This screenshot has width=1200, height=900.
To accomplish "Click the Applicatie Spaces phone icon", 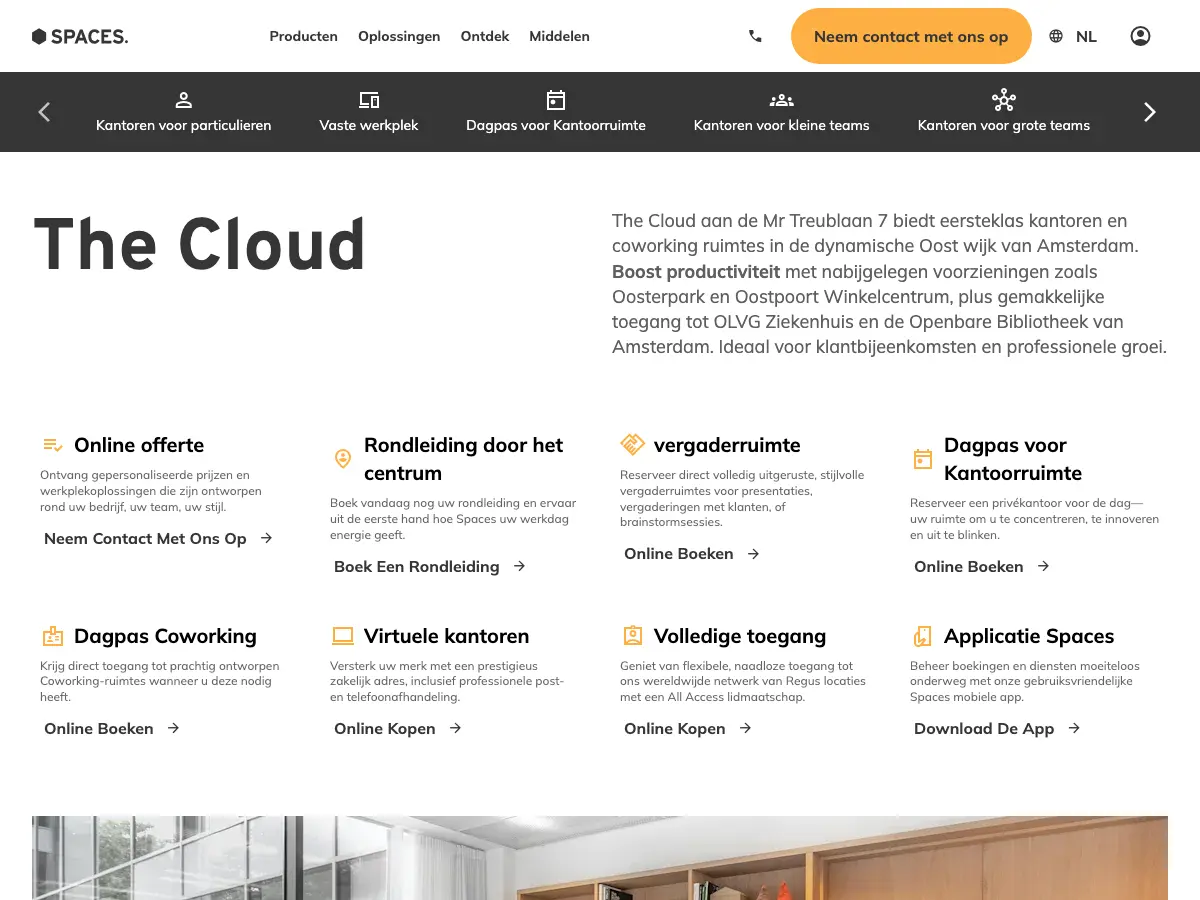I will click(923, 636).
